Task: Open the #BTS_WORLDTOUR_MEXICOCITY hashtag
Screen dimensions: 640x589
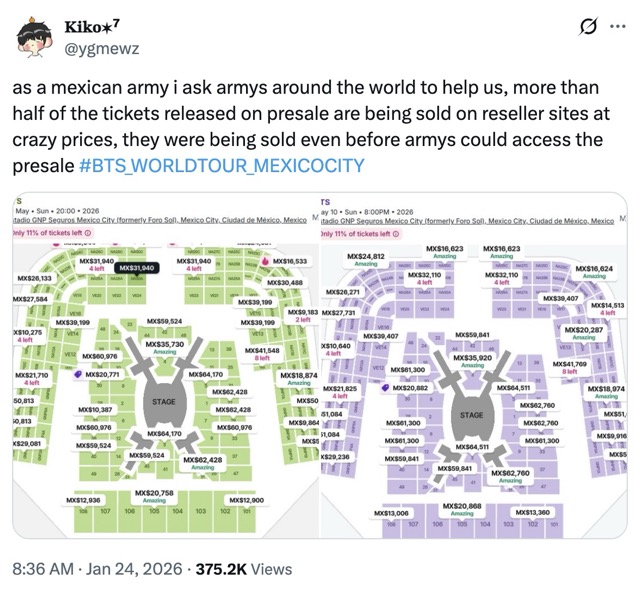Action: click(x=220, y=164)
